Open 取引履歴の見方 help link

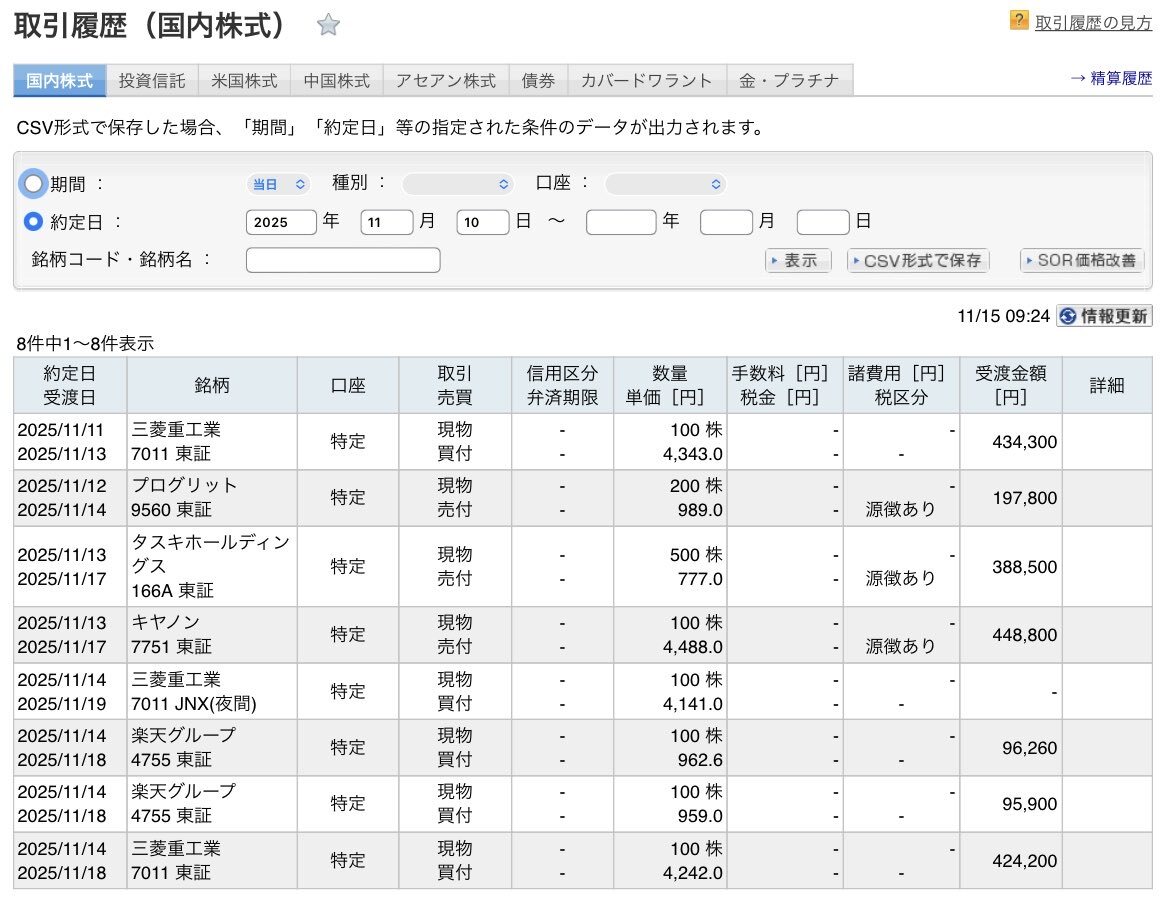click(x=1092, y=22)
